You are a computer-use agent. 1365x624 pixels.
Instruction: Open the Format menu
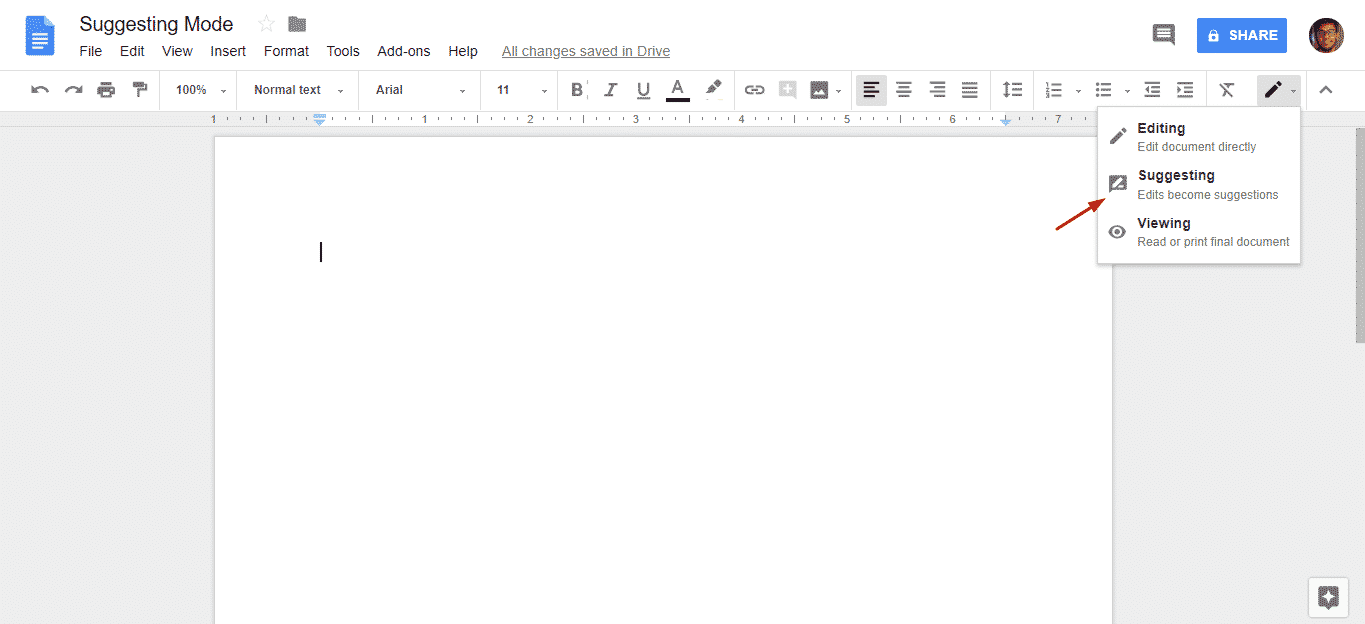(x=286, y=51)
